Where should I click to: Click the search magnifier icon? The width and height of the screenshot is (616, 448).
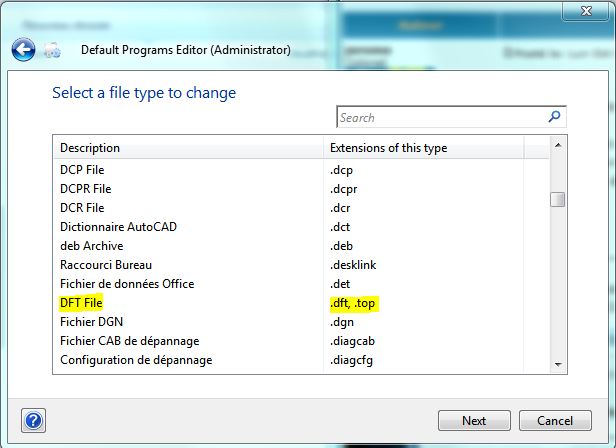coord(554,116)
